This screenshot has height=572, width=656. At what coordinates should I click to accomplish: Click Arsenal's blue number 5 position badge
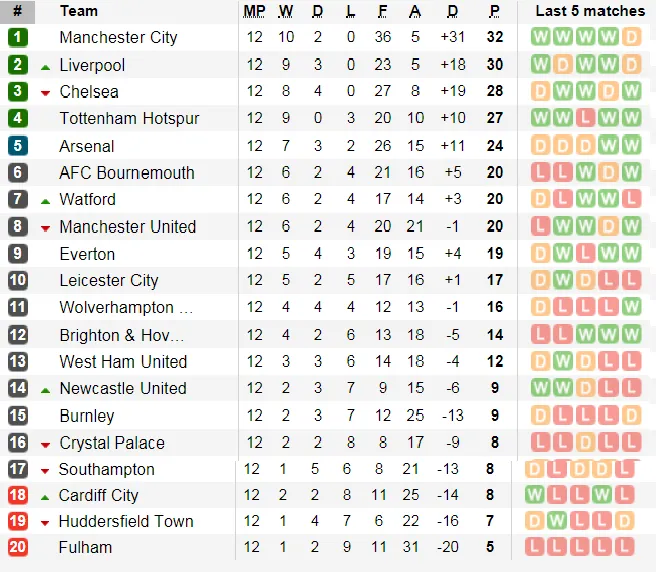17,146
